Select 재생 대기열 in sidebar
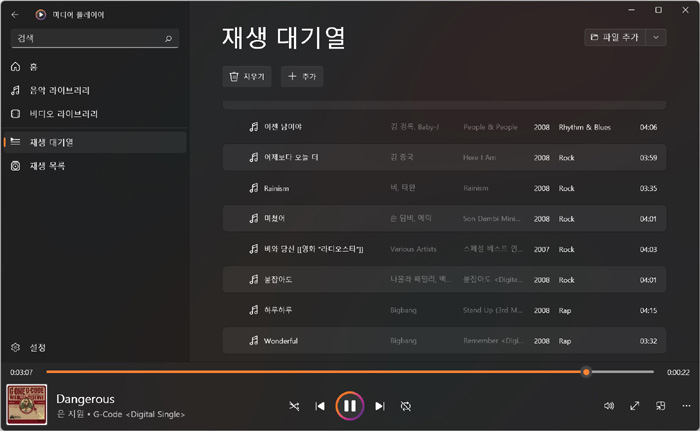Screen dimensions: 700x431 pos(95,142)
